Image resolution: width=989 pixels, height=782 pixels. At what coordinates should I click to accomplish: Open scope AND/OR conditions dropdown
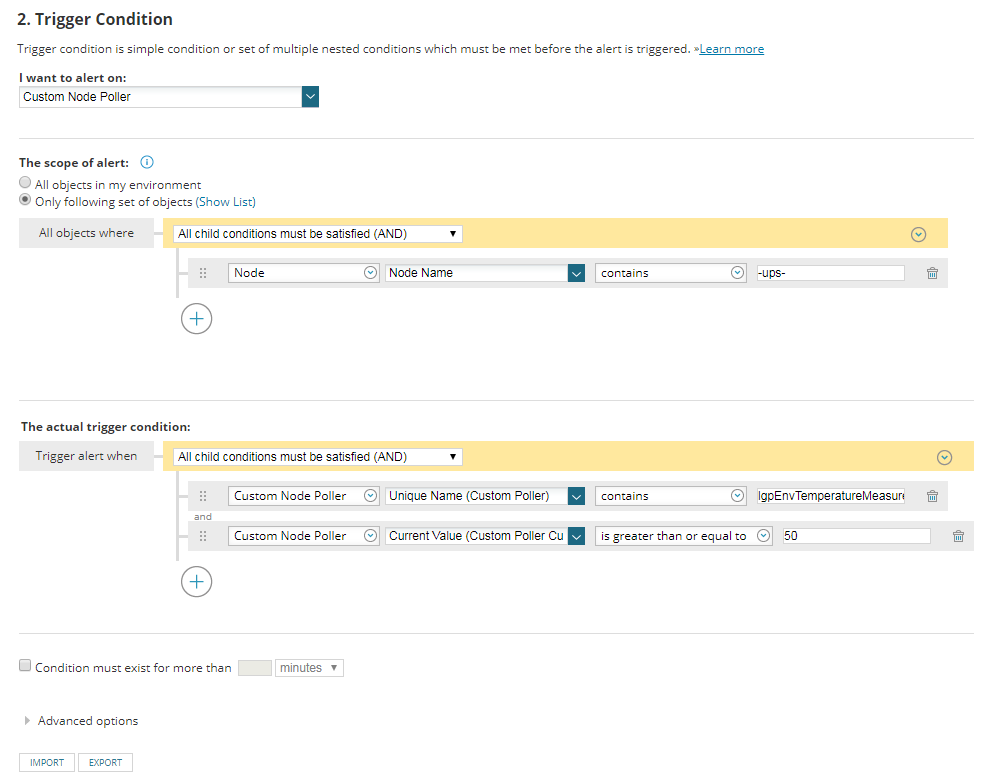(x=317, y=234)
